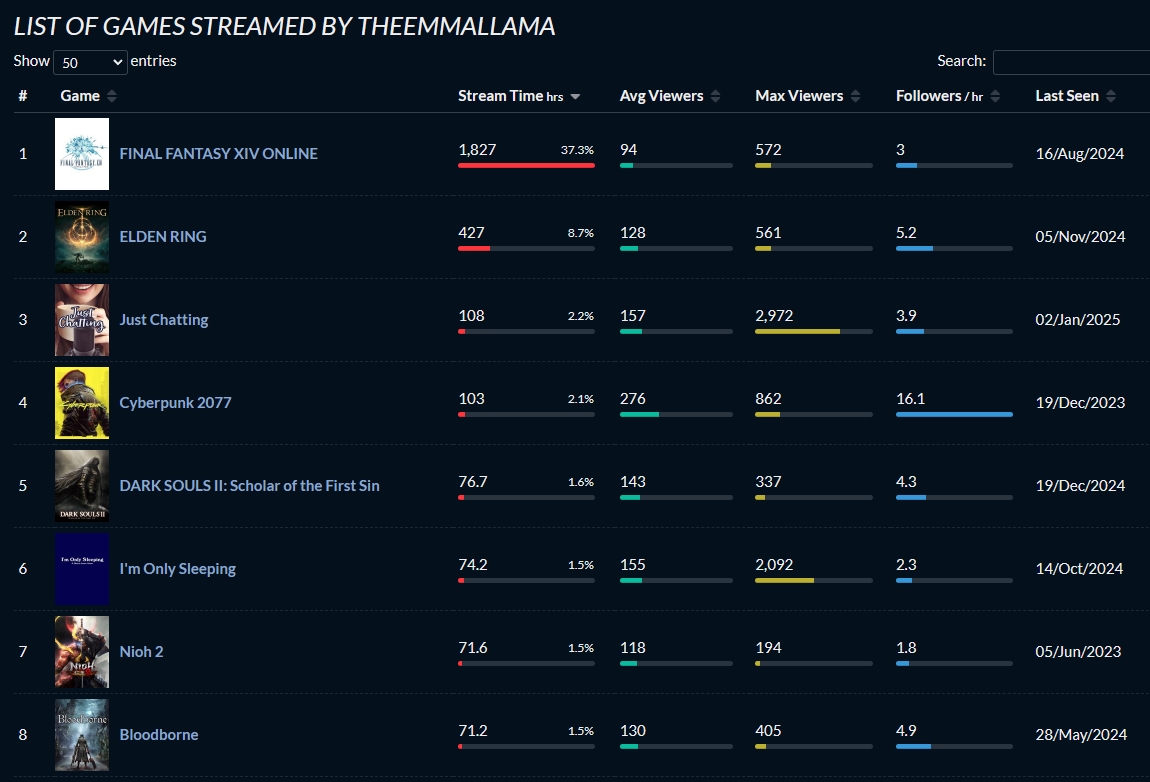Click Nioh 2 cover thumbnail

pos(82,651)
